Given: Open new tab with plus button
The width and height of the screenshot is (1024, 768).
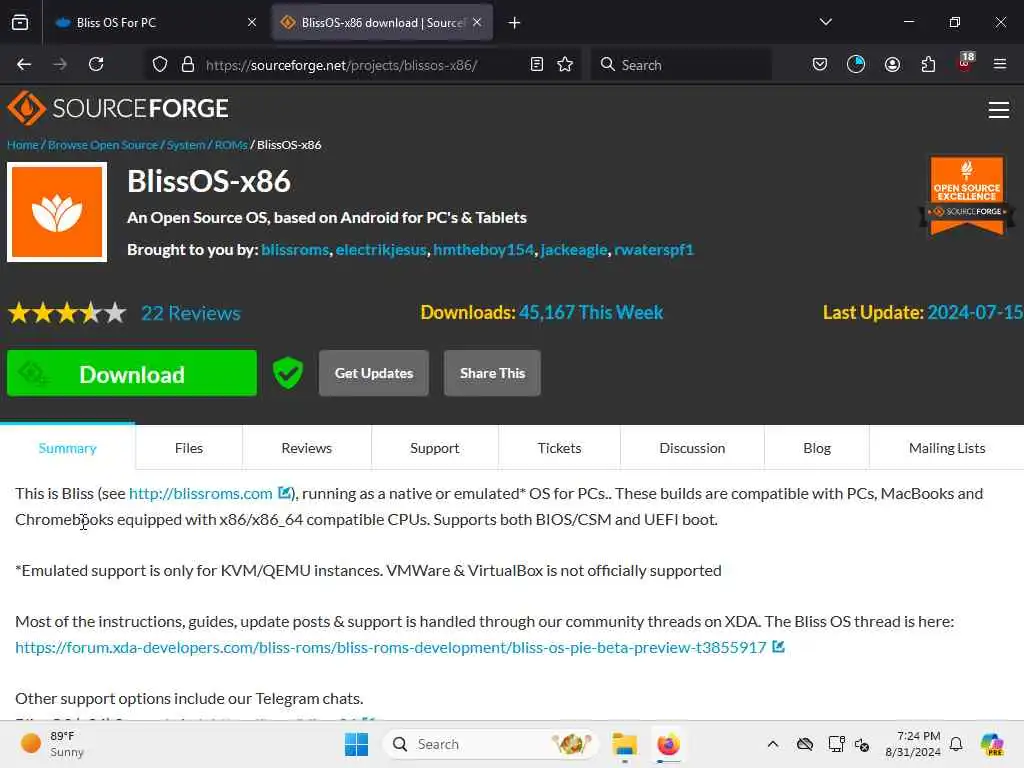Looking at the screenshot, I should pos(515,23).
